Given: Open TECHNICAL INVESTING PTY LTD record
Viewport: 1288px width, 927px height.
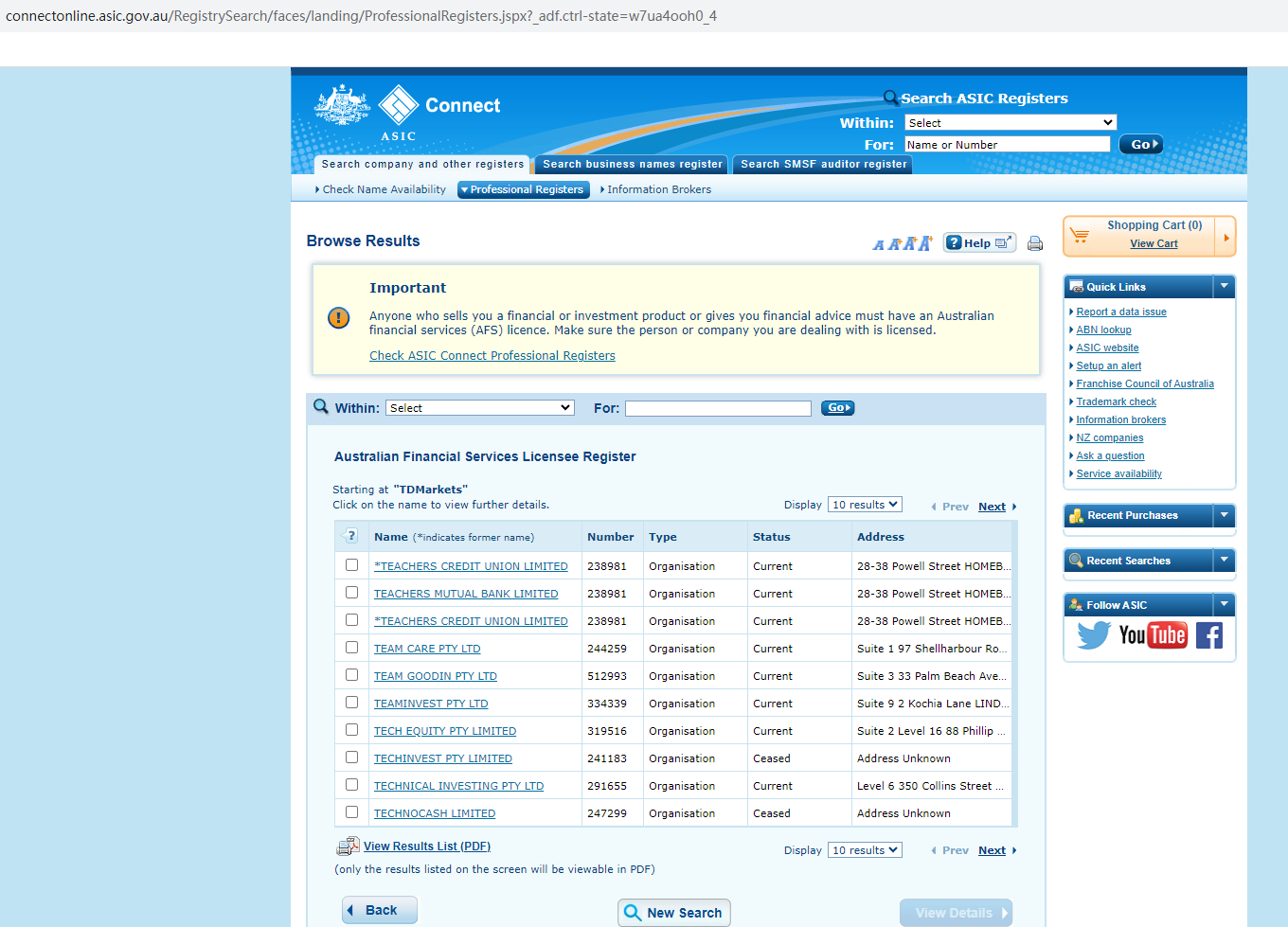Looking at the screenshot, I should point(458,786).
